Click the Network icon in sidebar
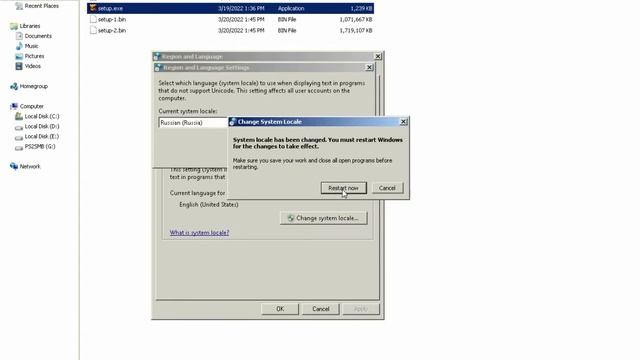This screenshot has width=640, height=360. click(14, 167)
